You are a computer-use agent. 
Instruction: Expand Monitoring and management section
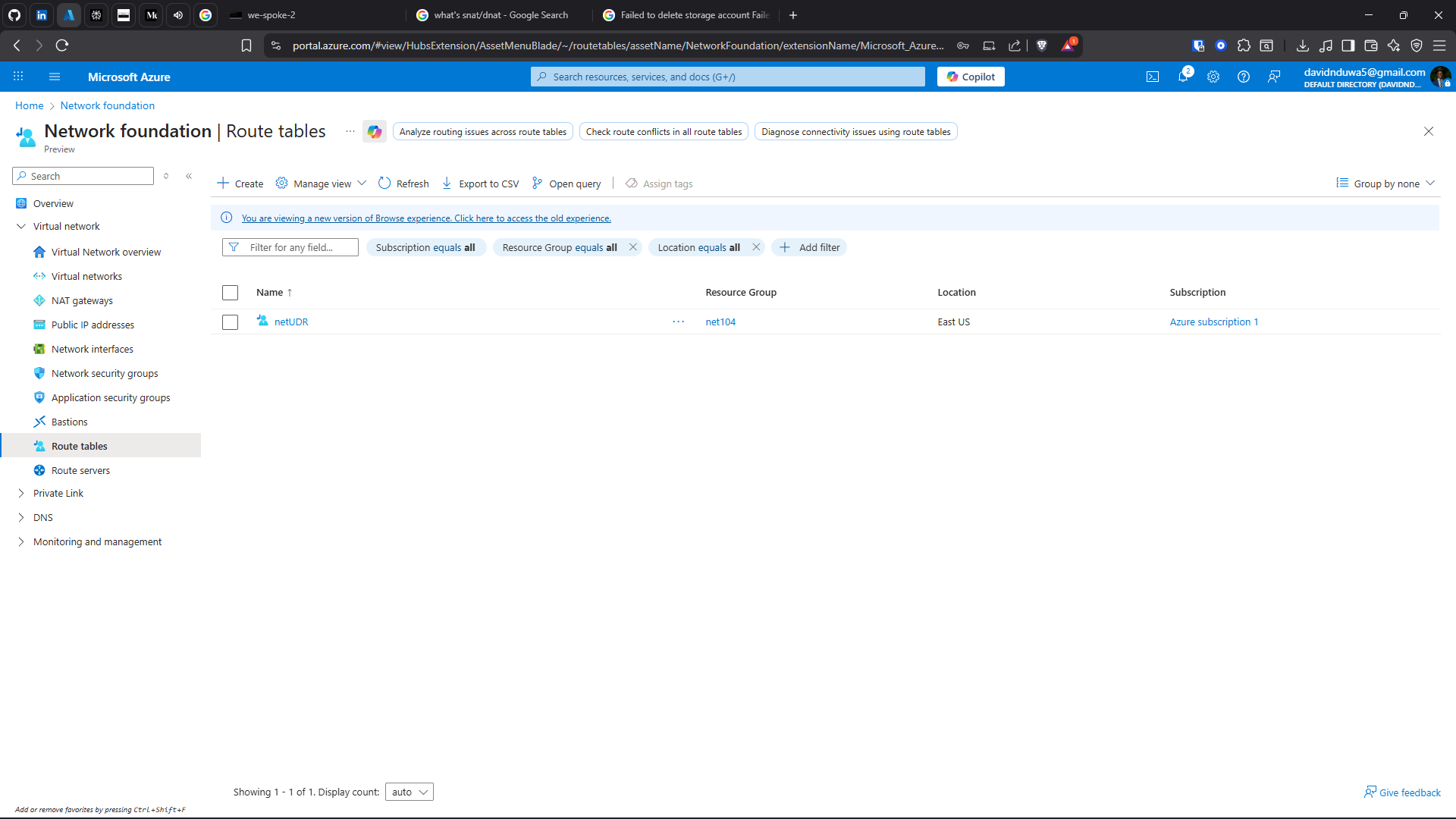coord(21,541)
